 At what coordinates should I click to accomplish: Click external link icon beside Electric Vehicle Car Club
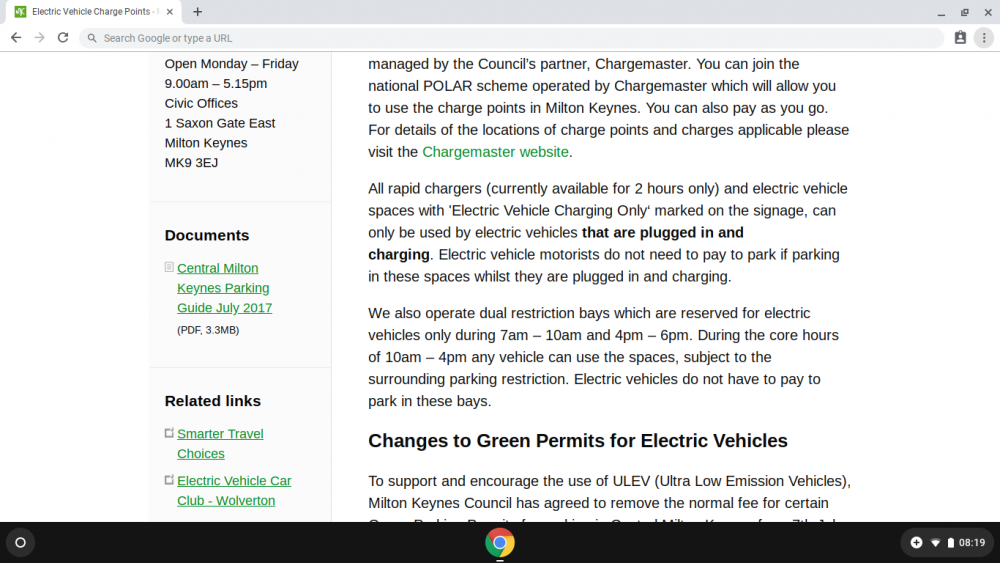pyautogui.click(x=169, y=480)
